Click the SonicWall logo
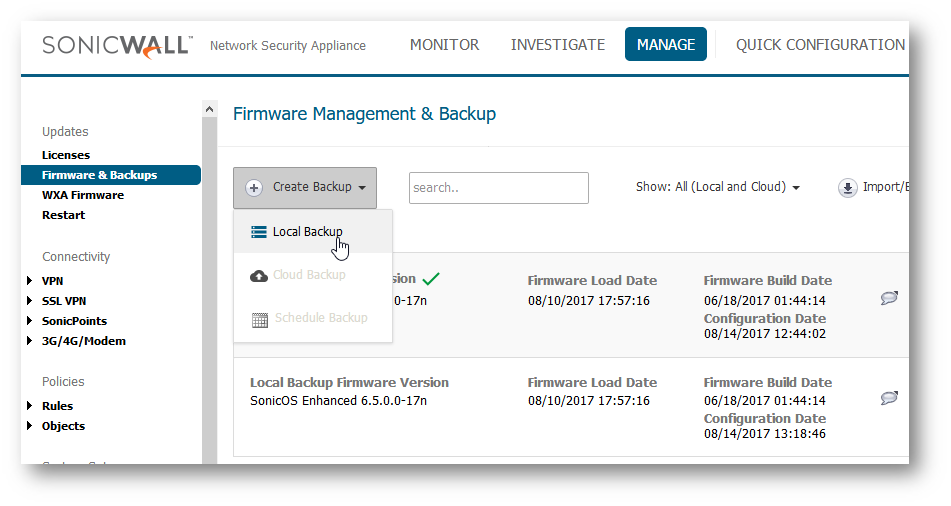The image size is (951, 506). pos(117,45)
